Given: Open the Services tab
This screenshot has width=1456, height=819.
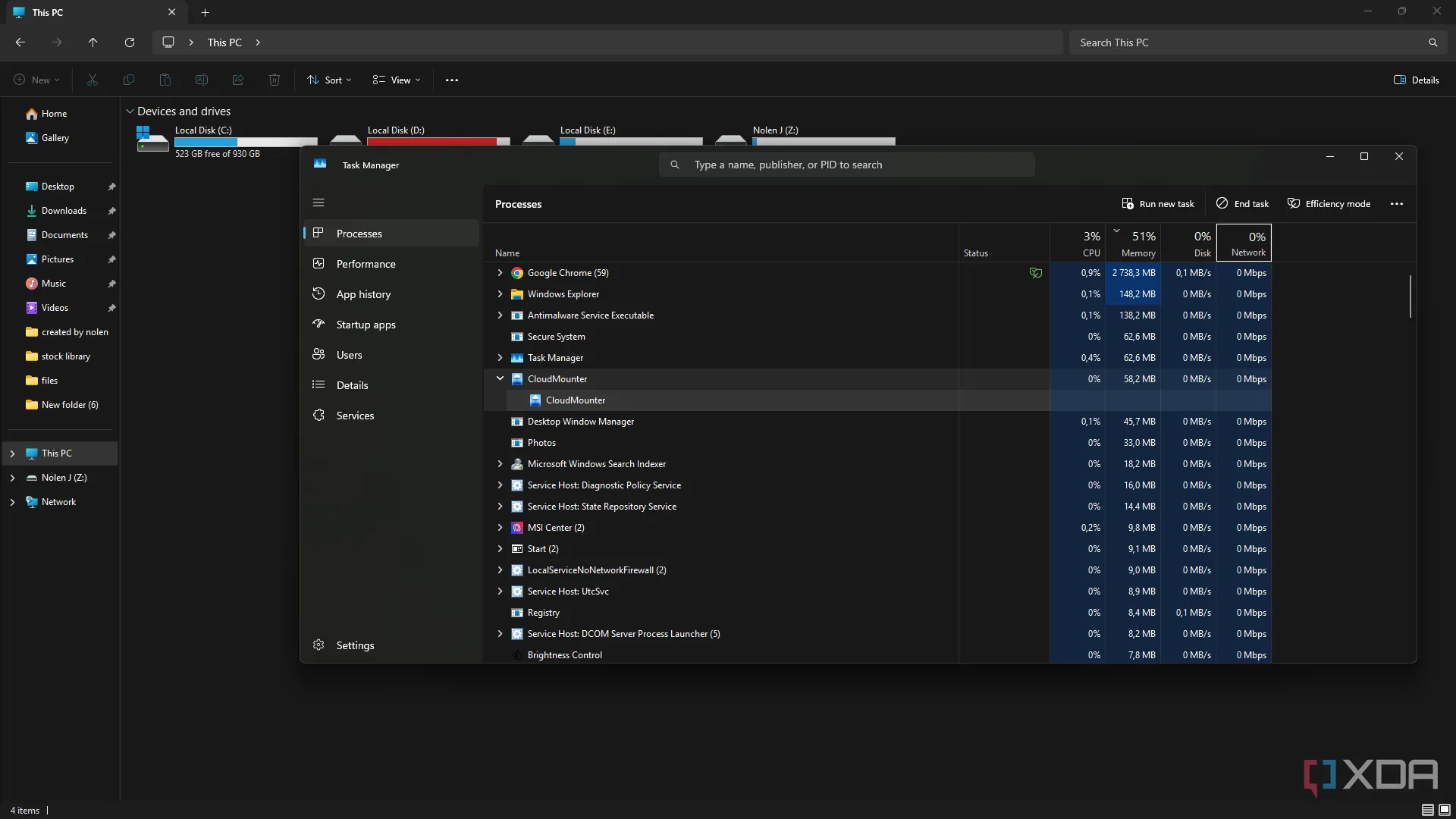Looking at the screenshot, I should coord(391,416).
